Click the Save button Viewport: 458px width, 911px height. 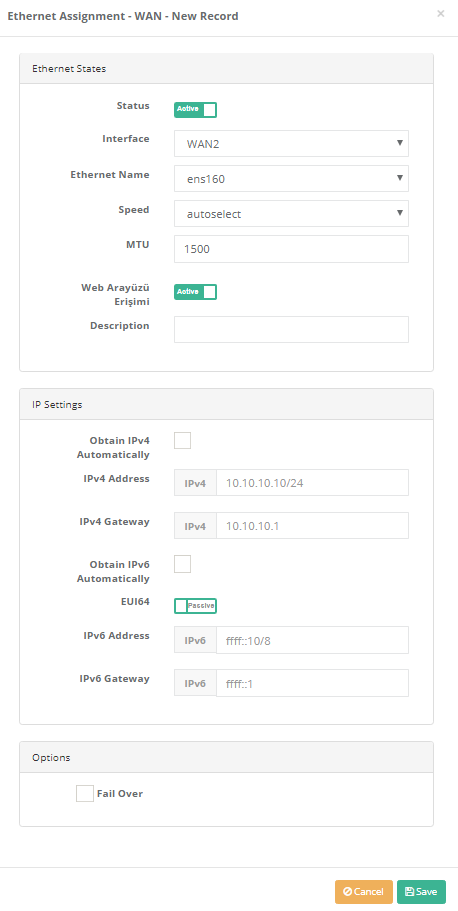pos(421,892)
